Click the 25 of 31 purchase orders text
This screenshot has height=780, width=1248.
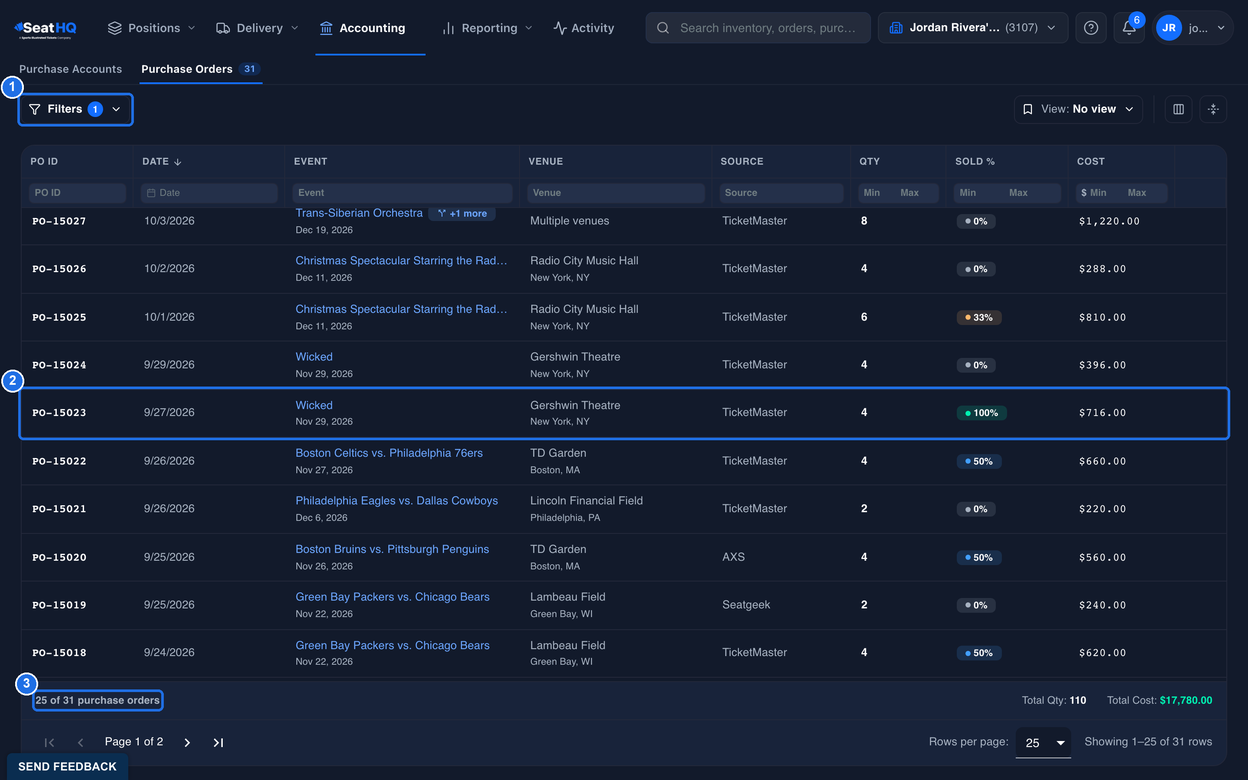coord(97,700)
